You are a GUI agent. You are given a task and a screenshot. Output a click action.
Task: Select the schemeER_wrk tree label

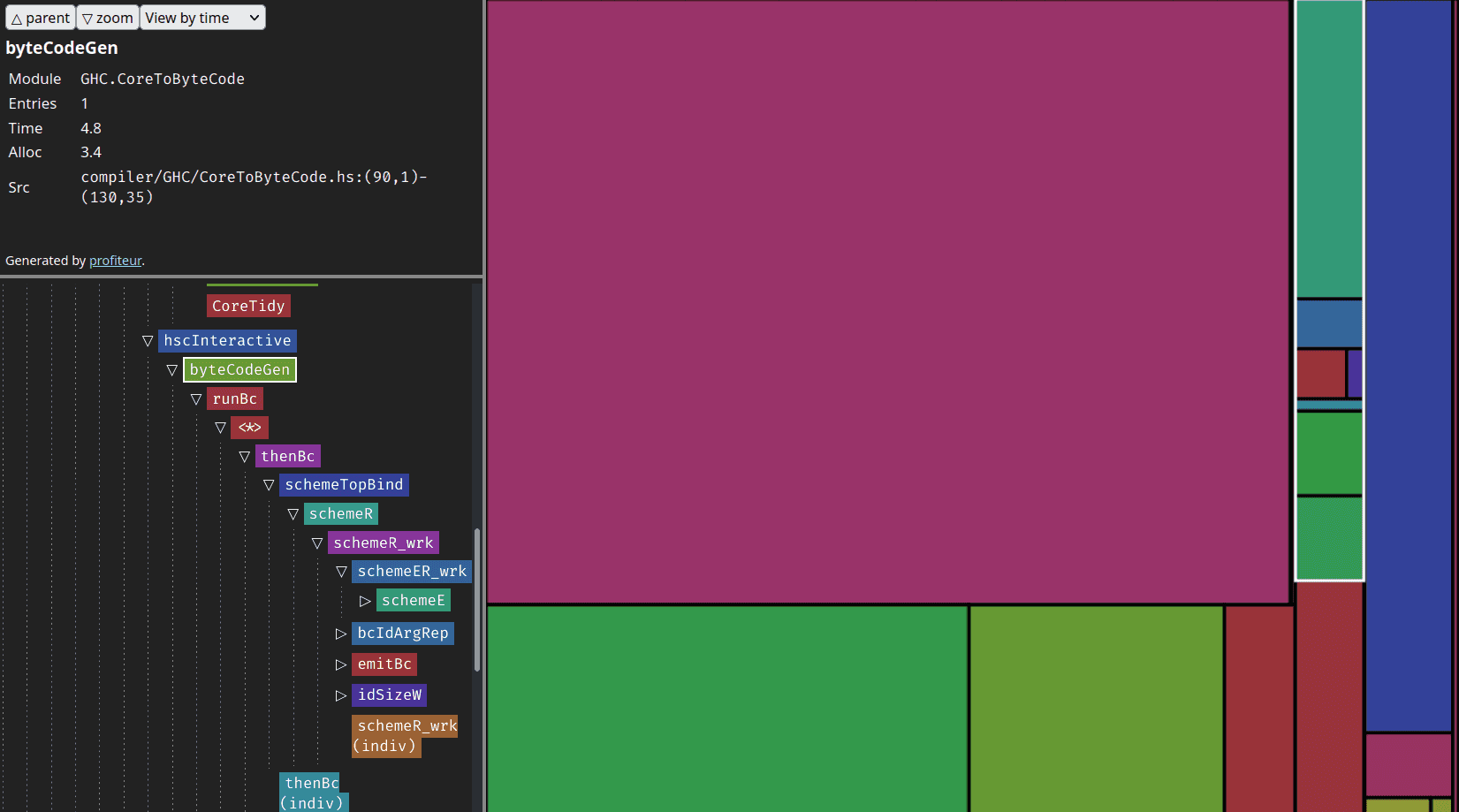(412, 572)
